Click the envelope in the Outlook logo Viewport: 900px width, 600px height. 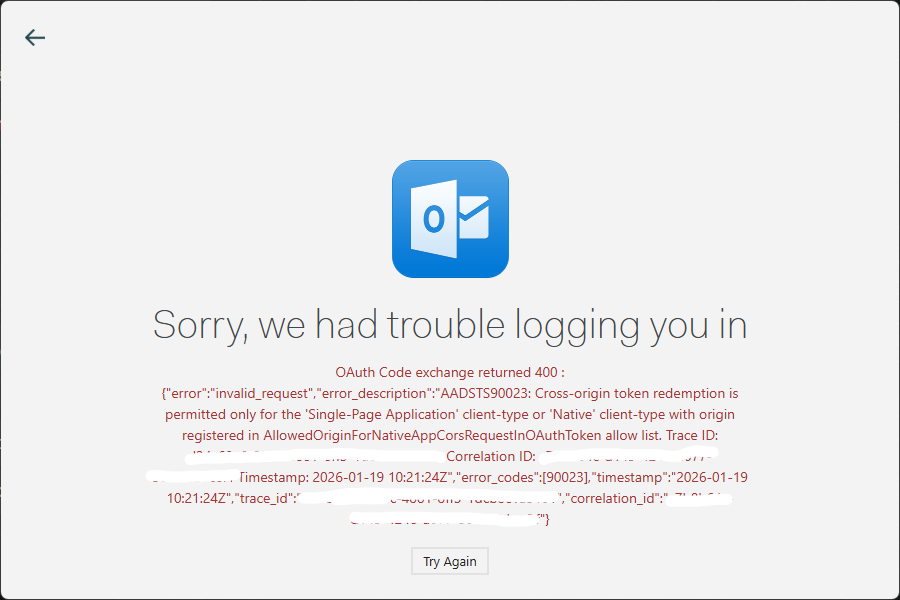tap(474, 218)
